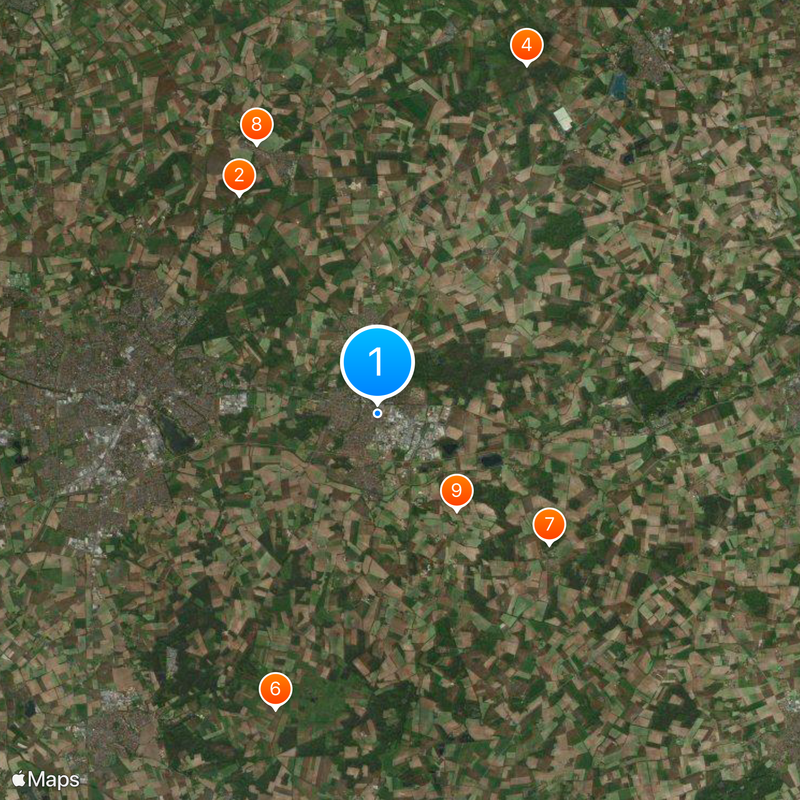Tap the orange pin numbered 6
This screenshot has width=800, height=800.
click(x=276, y=690)
